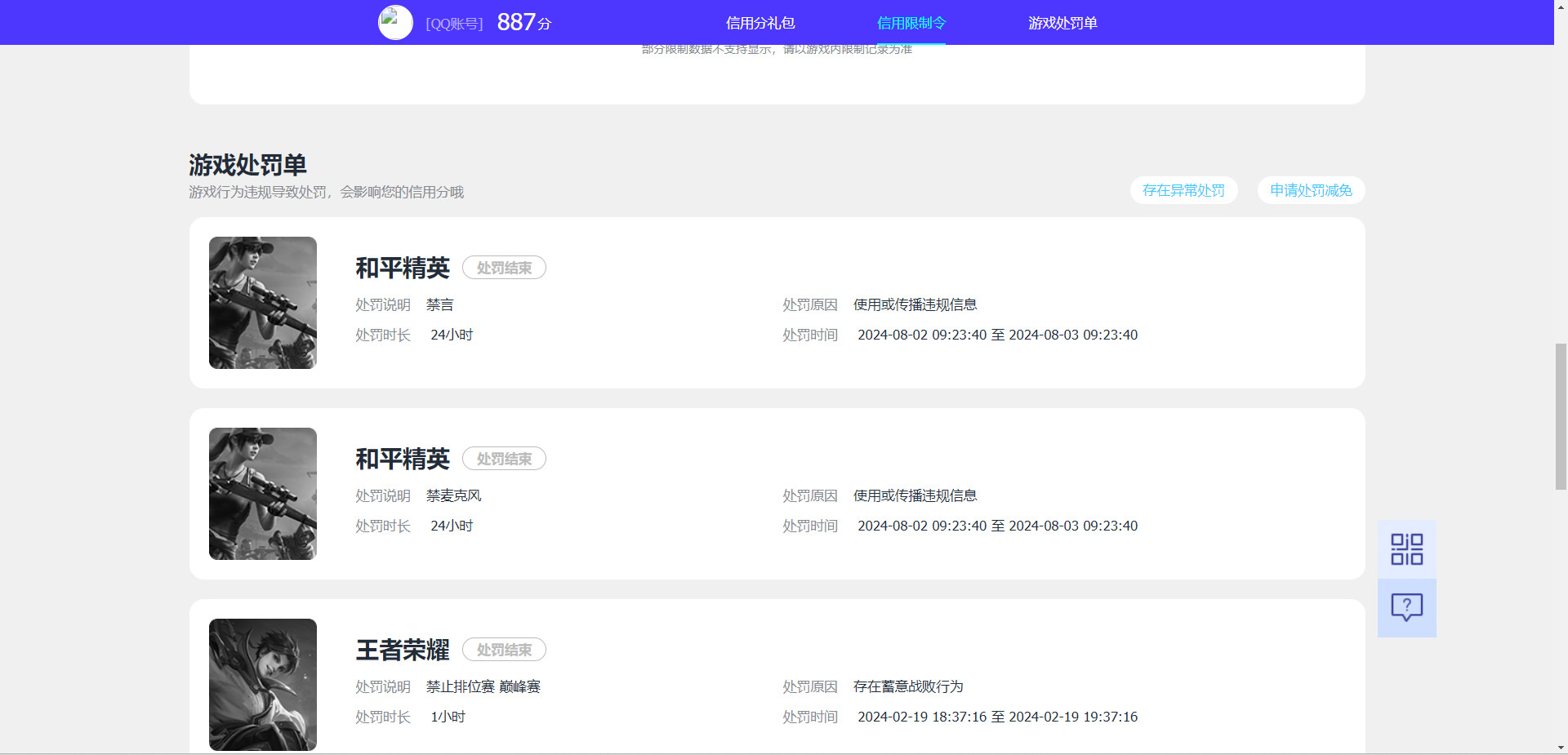
Task: Select 禁止排位赛 巅峰赛 description
Action: coord(483,686)
